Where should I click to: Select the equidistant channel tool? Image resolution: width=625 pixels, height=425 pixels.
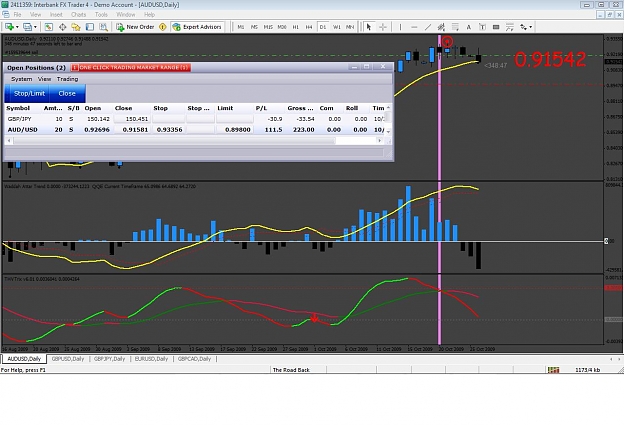[x=441, y=27]
